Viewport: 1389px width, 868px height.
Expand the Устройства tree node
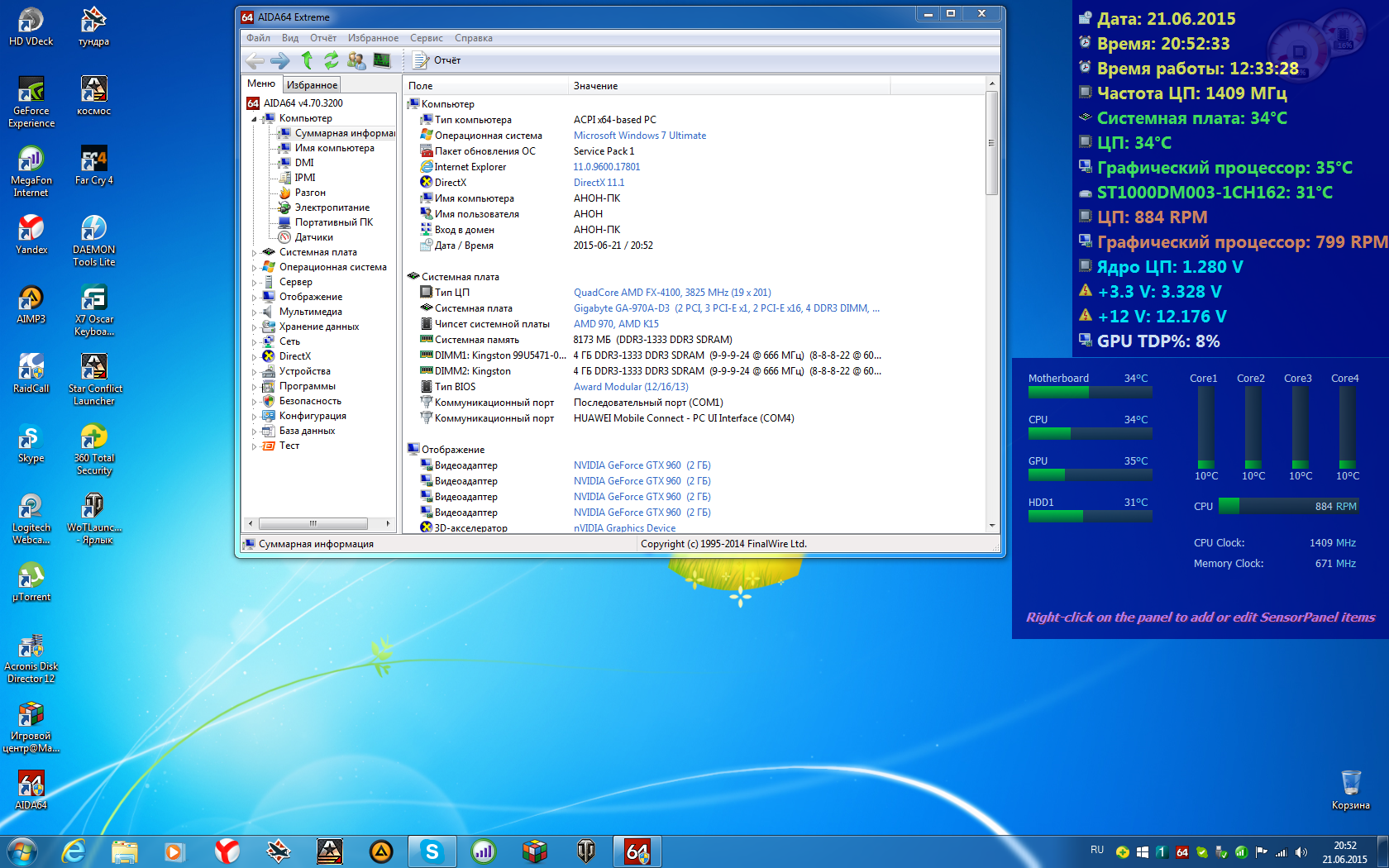[x=255, y=372]
